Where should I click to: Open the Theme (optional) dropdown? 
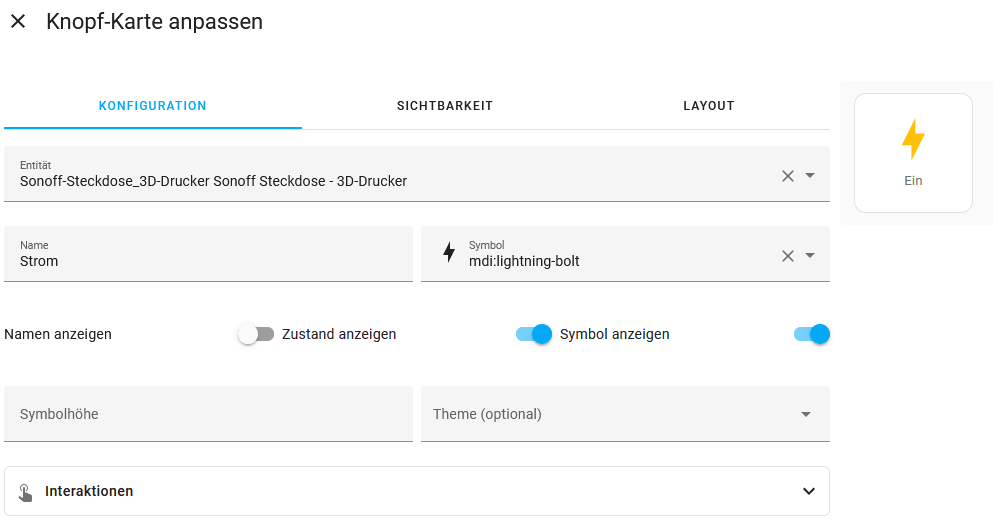click(625, 414)
